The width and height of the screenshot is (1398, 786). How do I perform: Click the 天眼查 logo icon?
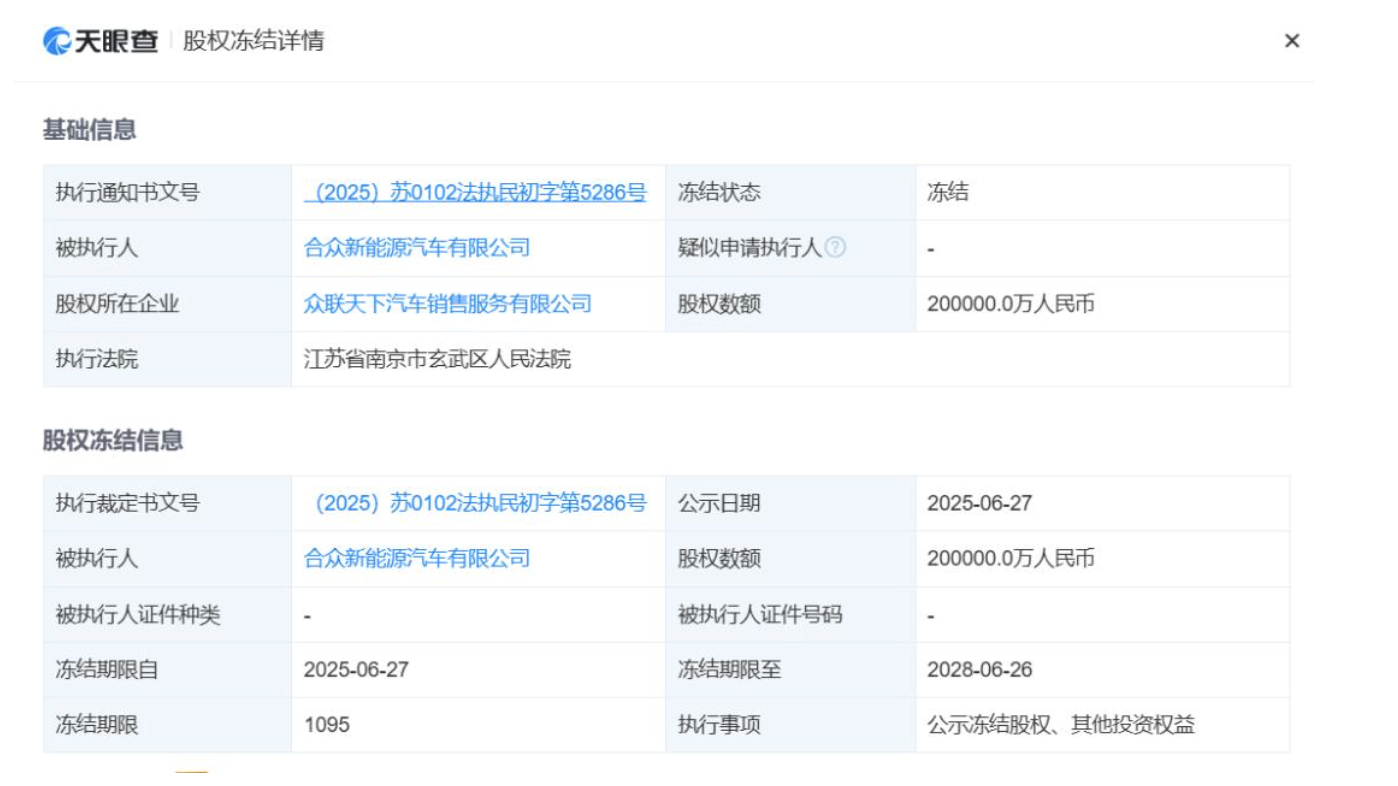point(56,41)
